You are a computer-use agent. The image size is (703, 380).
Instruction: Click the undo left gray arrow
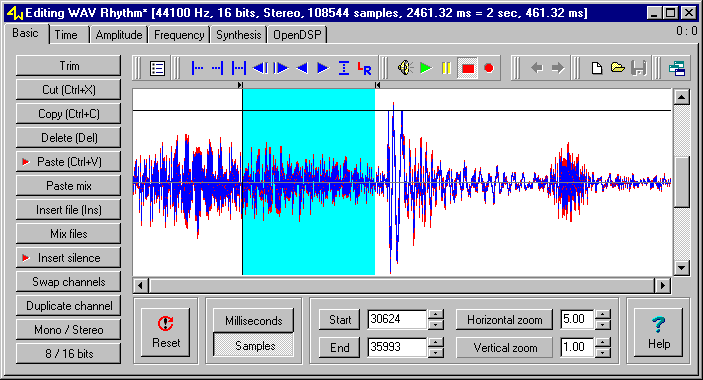point(537,68)
